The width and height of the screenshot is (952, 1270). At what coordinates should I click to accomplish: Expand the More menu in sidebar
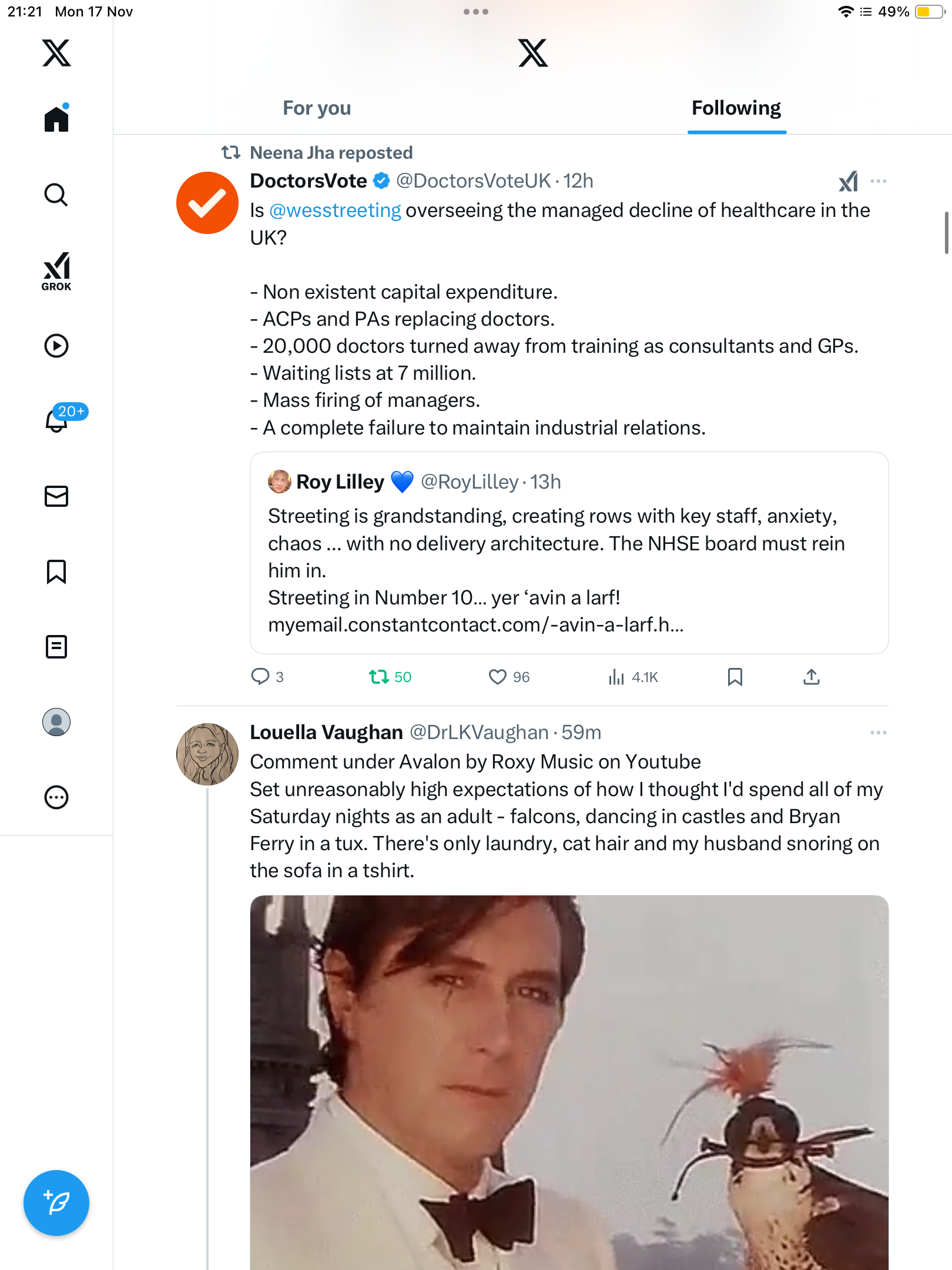tap(56, 797)
